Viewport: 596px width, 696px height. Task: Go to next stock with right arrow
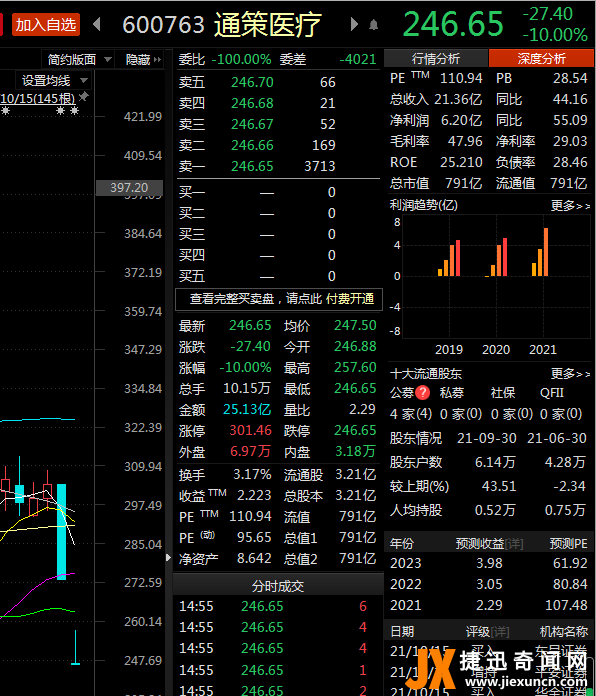pyautogui.click(x=354, y=24)
